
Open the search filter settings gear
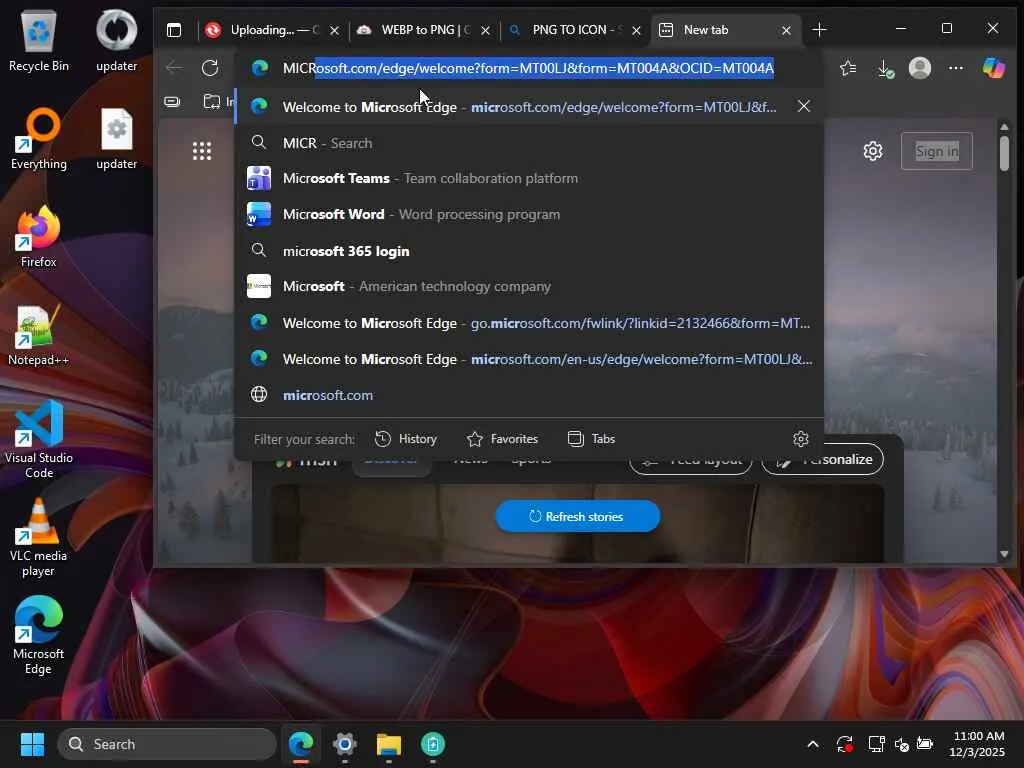801,439
